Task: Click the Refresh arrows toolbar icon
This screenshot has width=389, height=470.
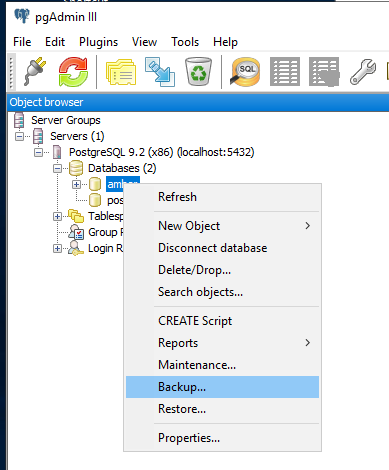Action: pyautogui.click(x=73, y=72)
